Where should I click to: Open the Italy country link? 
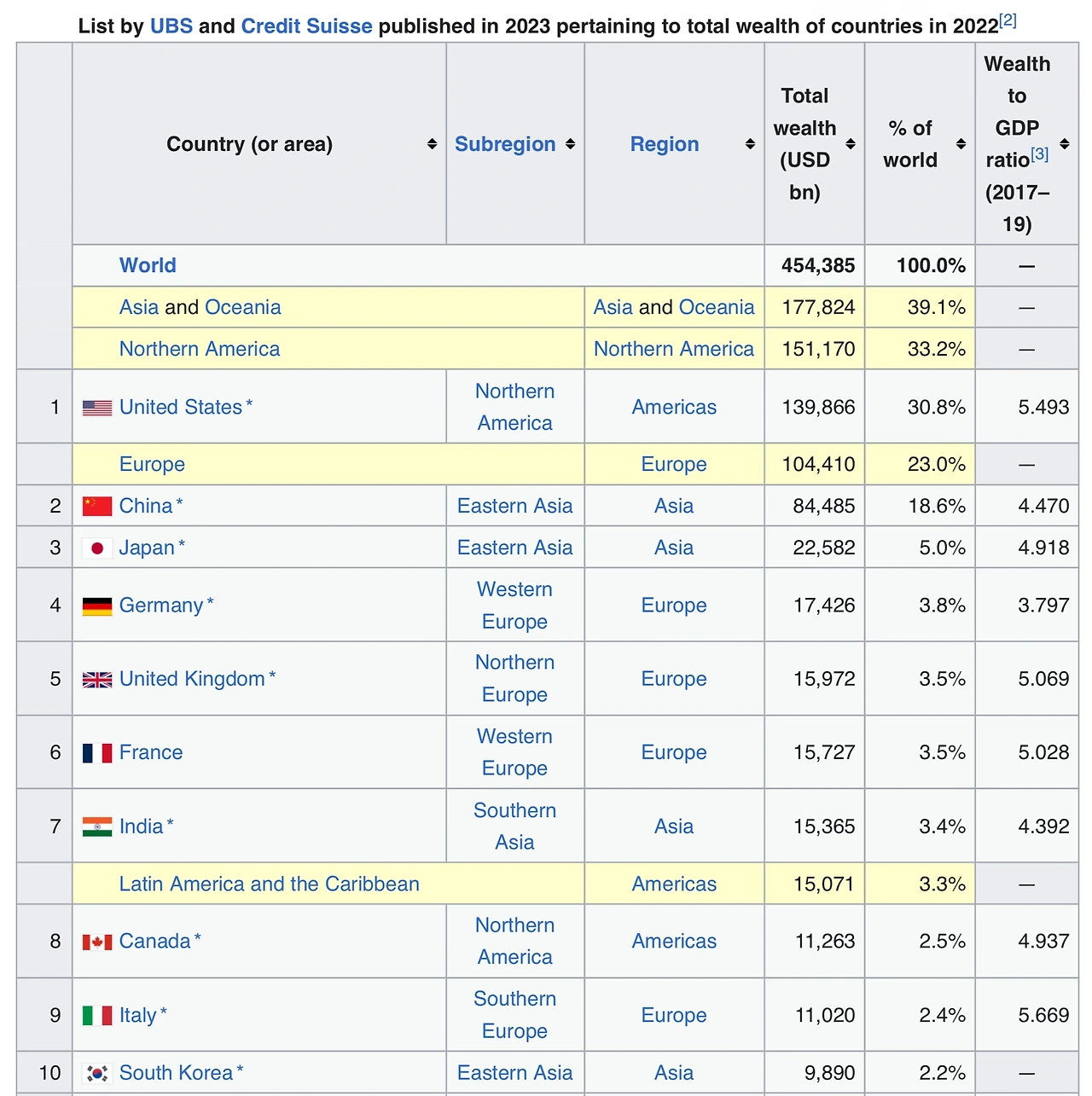137,1015
